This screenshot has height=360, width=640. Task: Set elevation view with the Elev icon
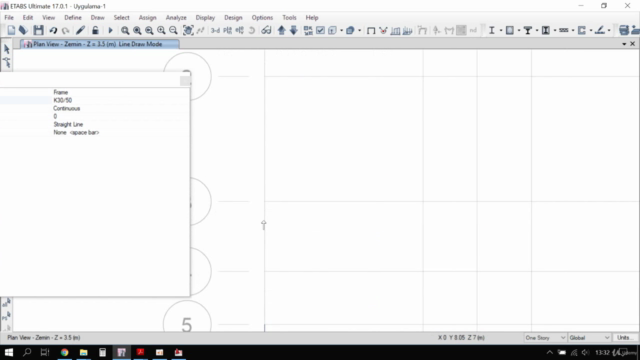(x=240, y=30)
